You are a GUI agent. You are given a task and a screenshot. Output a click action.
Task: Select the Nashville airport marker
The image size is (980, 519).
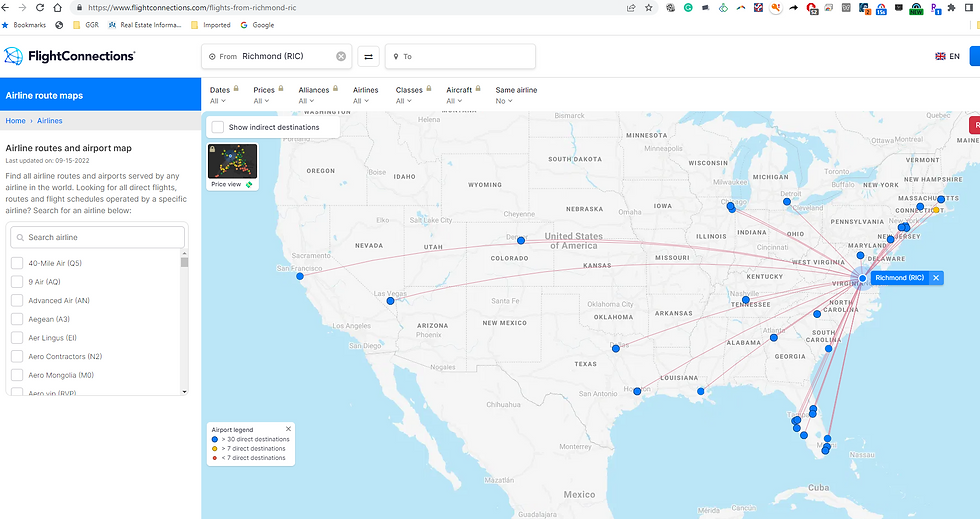(746, 300)
